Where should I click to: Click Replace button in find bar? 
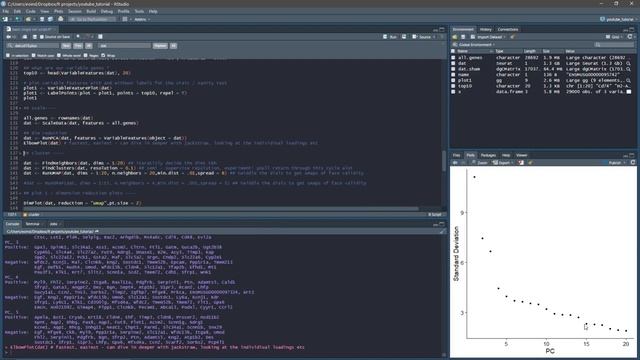click(160, 46)
